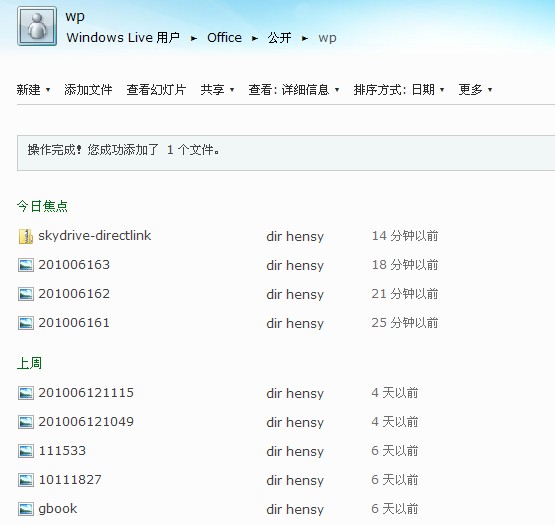Open the 新建 dropdown menu
Screen dimensions: 555x526
coord(33,90)
